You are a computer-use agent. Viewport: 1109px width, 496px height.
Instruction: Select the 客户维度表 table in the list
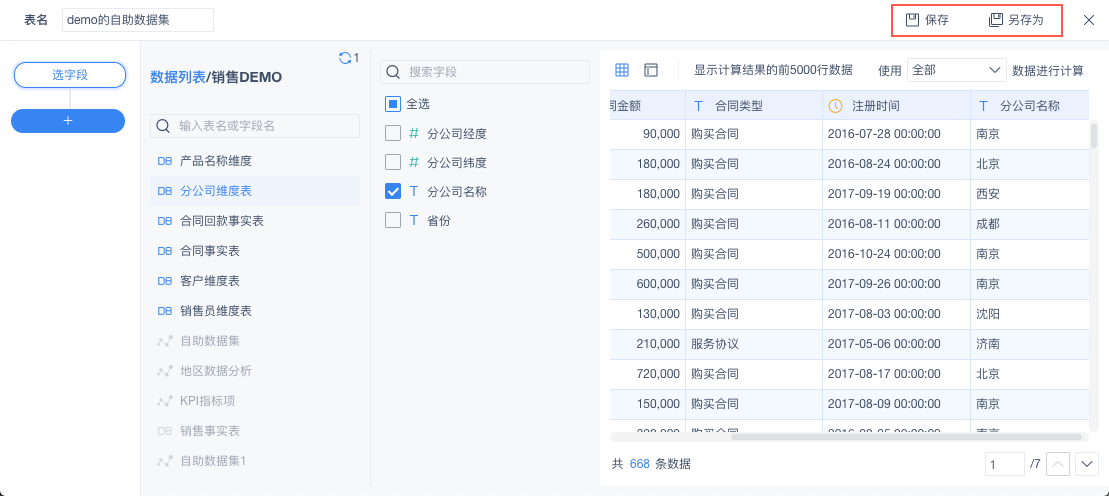(209, 281)
